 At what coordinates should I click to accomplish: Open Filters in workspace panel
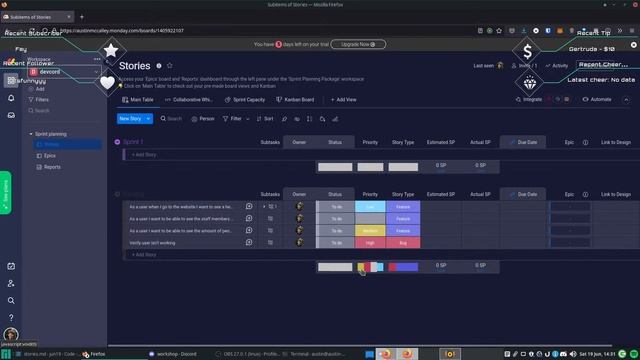point(38,100)
